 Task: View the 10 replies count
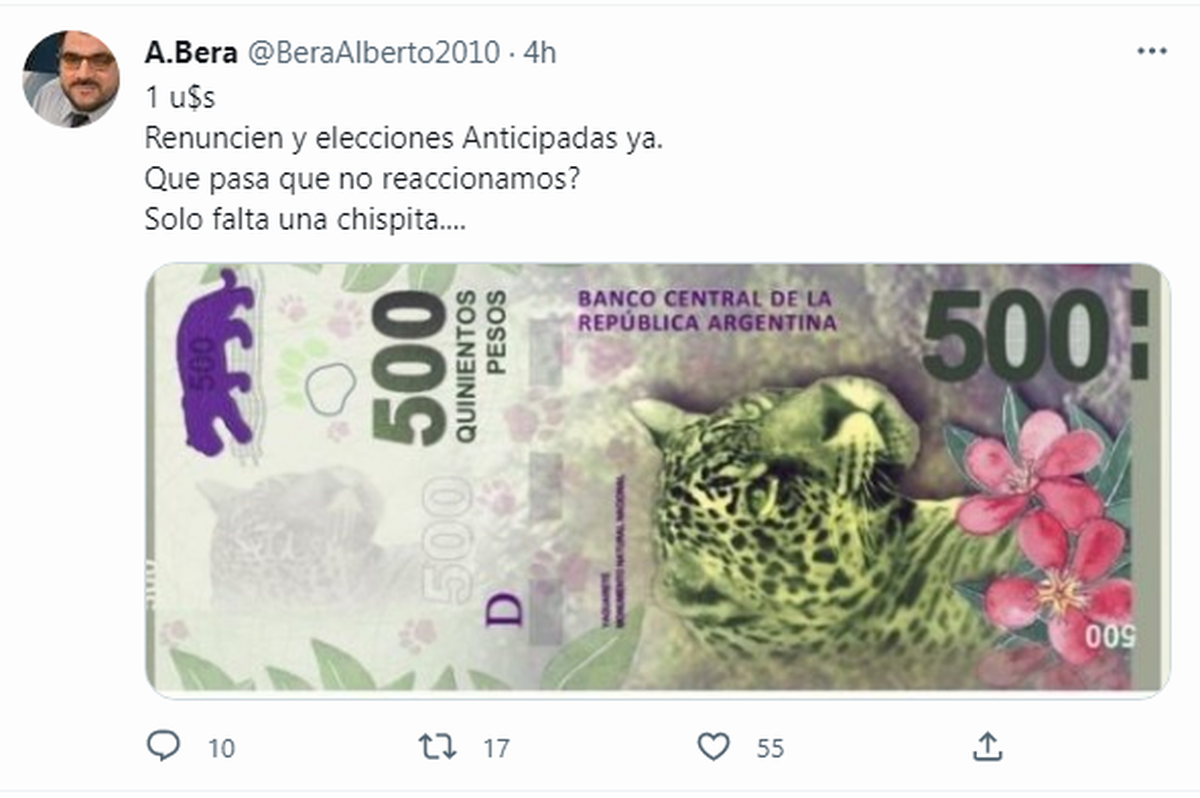tap(222, 748)
